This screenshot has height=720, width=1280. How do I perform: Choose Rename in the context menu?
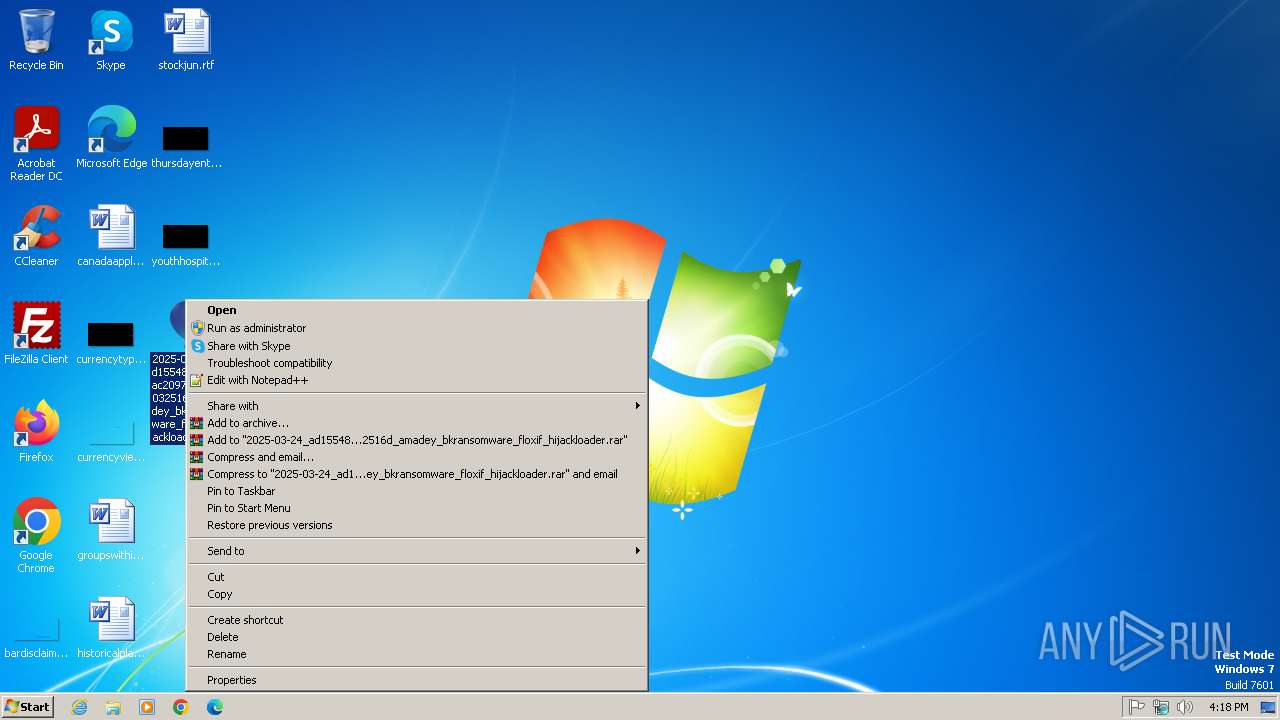418,654
